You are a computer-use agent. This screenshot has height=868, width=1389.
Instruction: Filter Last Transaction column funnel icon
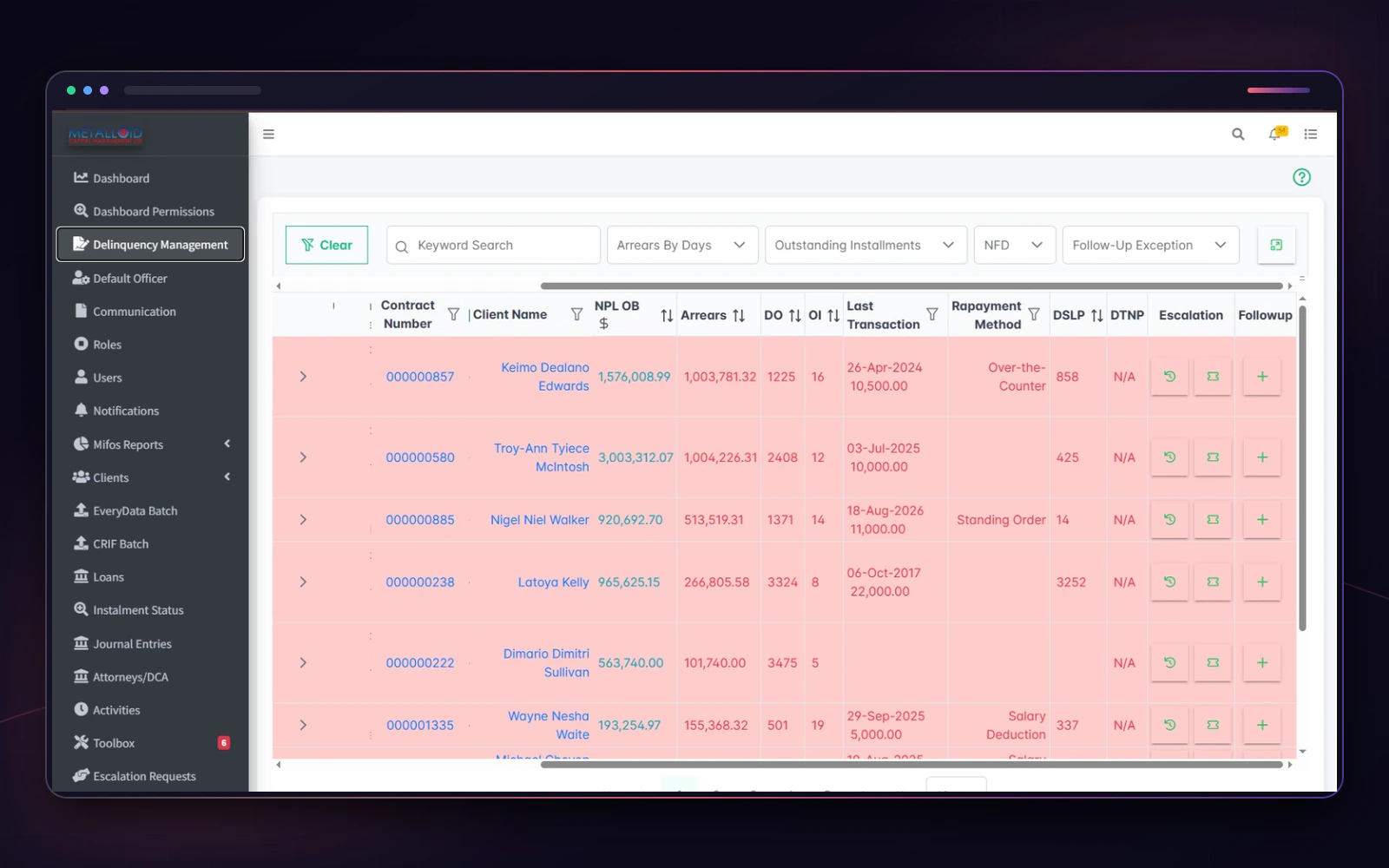[x=931, y=314]
